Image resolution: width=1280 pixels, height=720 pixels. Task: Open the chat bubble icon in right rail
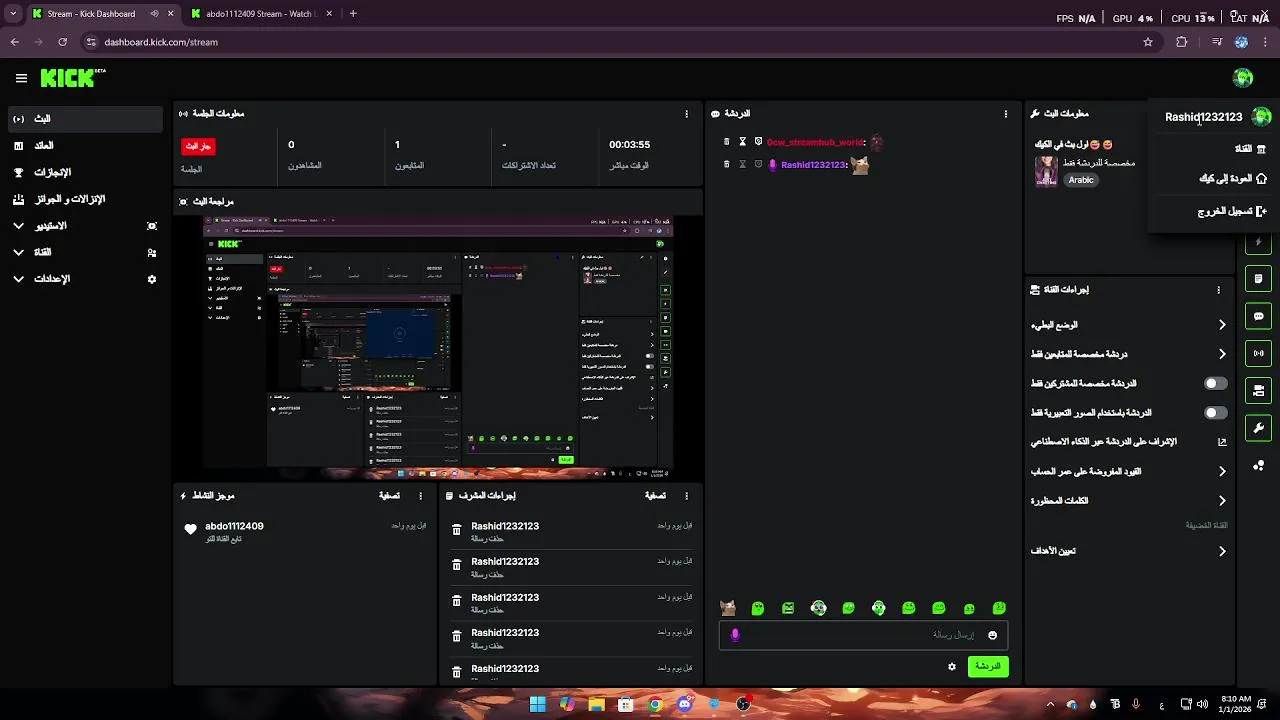click(1258, 316)
